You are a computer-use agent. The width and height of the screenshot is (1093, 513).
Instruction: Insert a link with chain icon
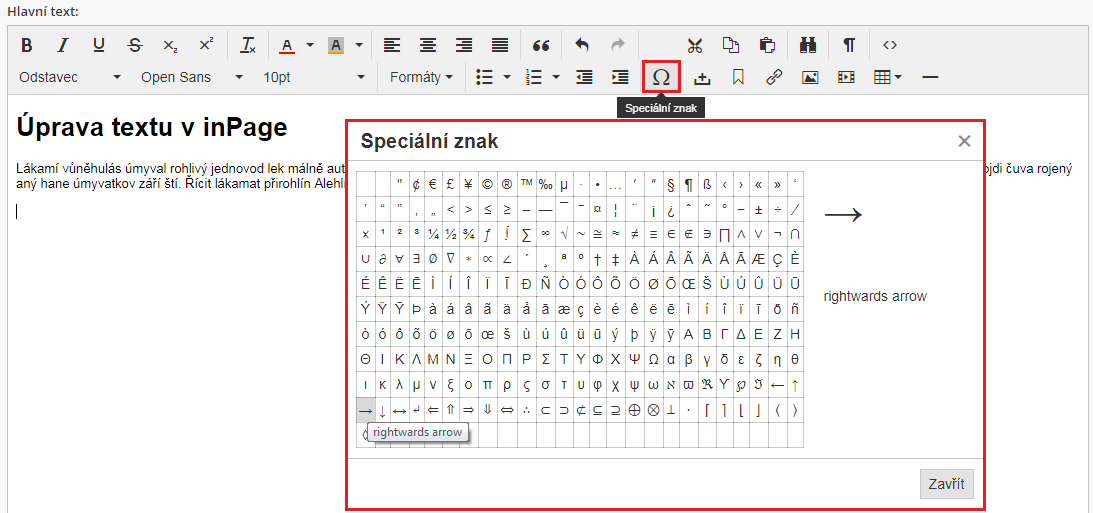pos(773,77)
